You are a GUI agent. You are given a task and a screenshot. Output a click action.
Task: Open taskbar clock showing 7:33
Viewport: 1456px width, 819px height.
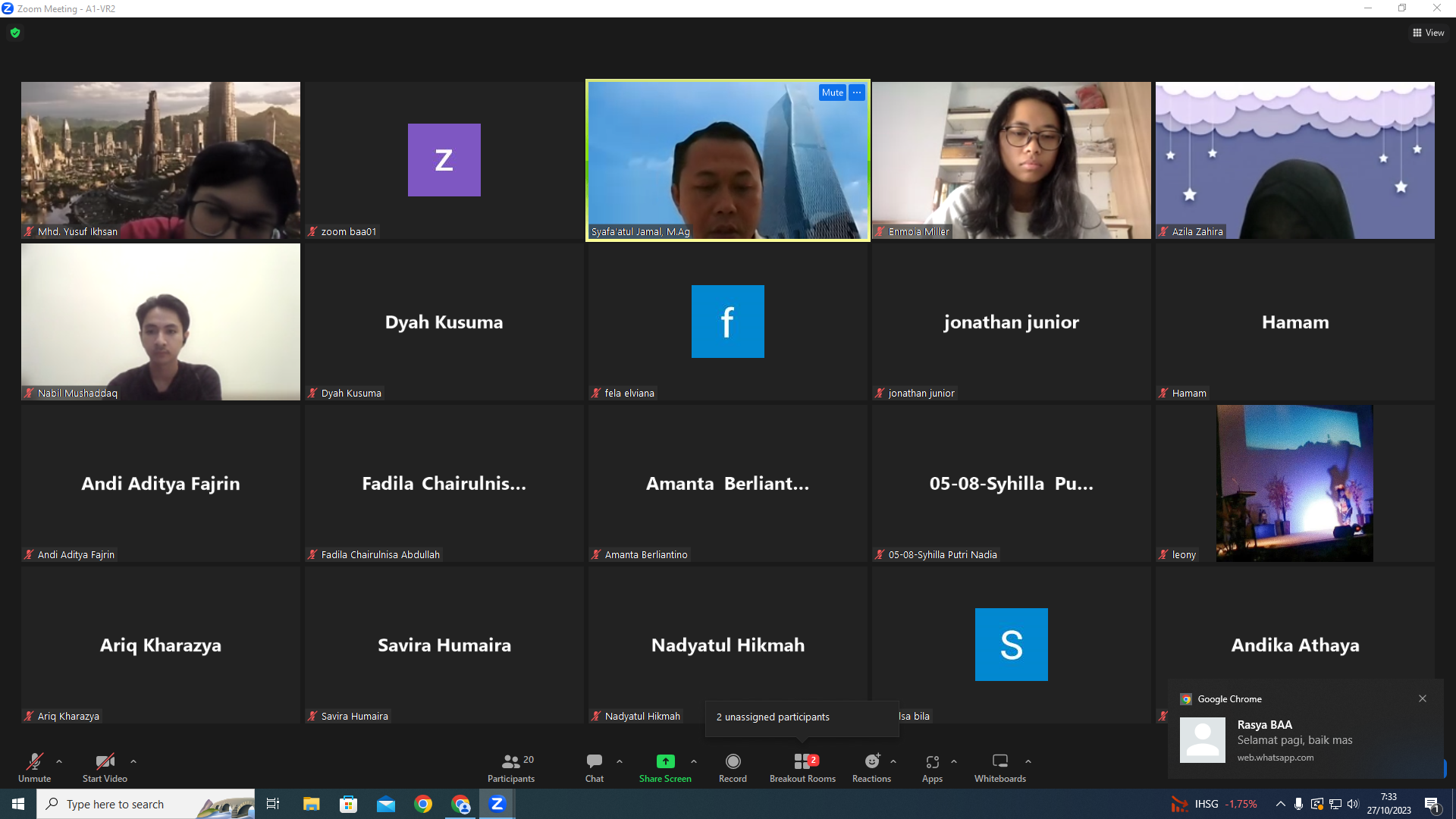point(1389,804)
